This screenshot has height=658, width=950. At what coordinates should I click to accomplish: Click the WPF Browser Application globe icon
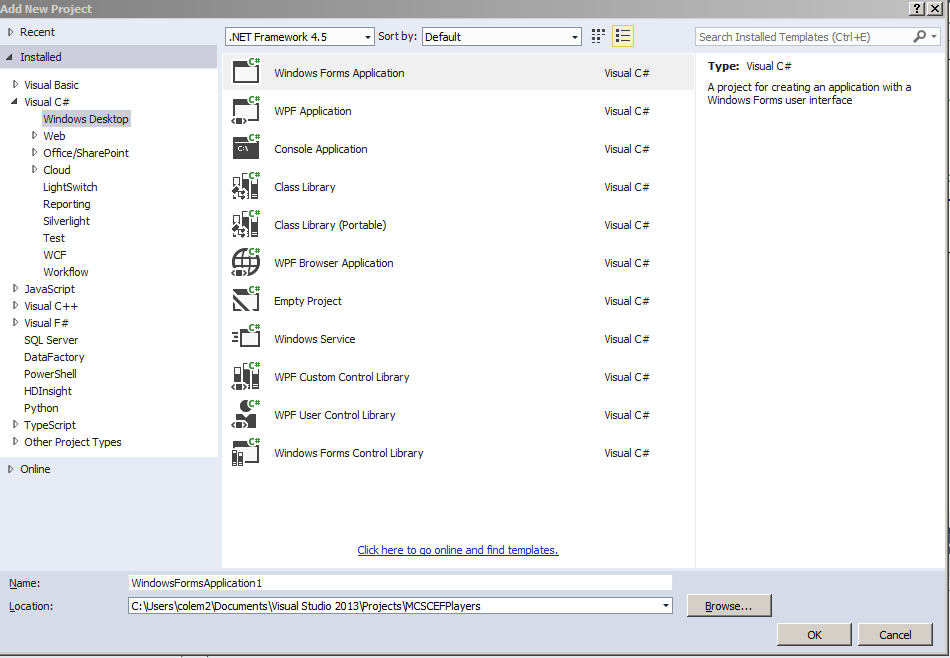pyautogui.click(x=246, y=262)
